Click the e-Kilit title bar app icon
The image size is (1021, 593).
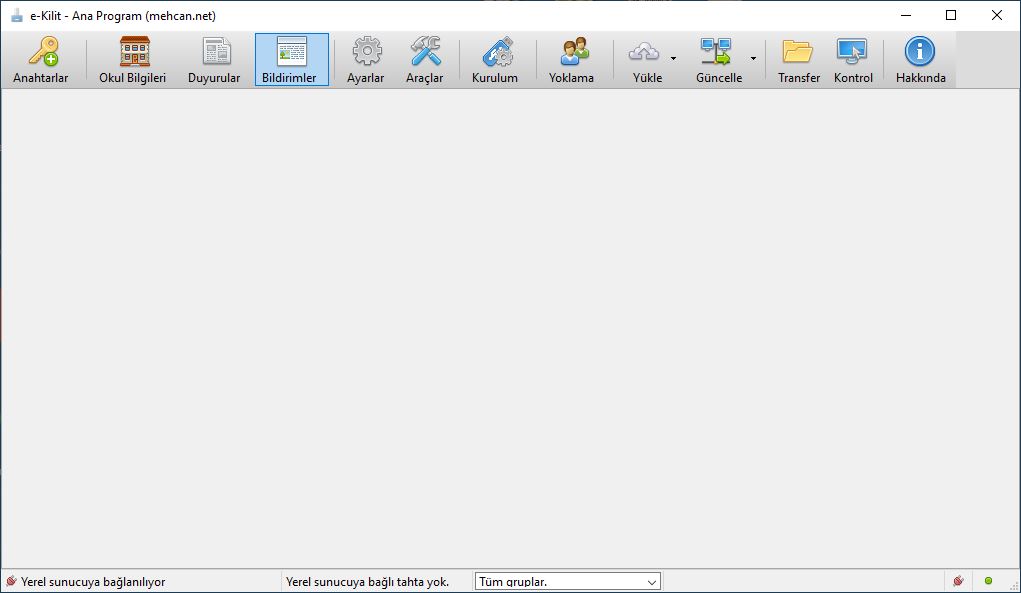[x=17, y=16]
